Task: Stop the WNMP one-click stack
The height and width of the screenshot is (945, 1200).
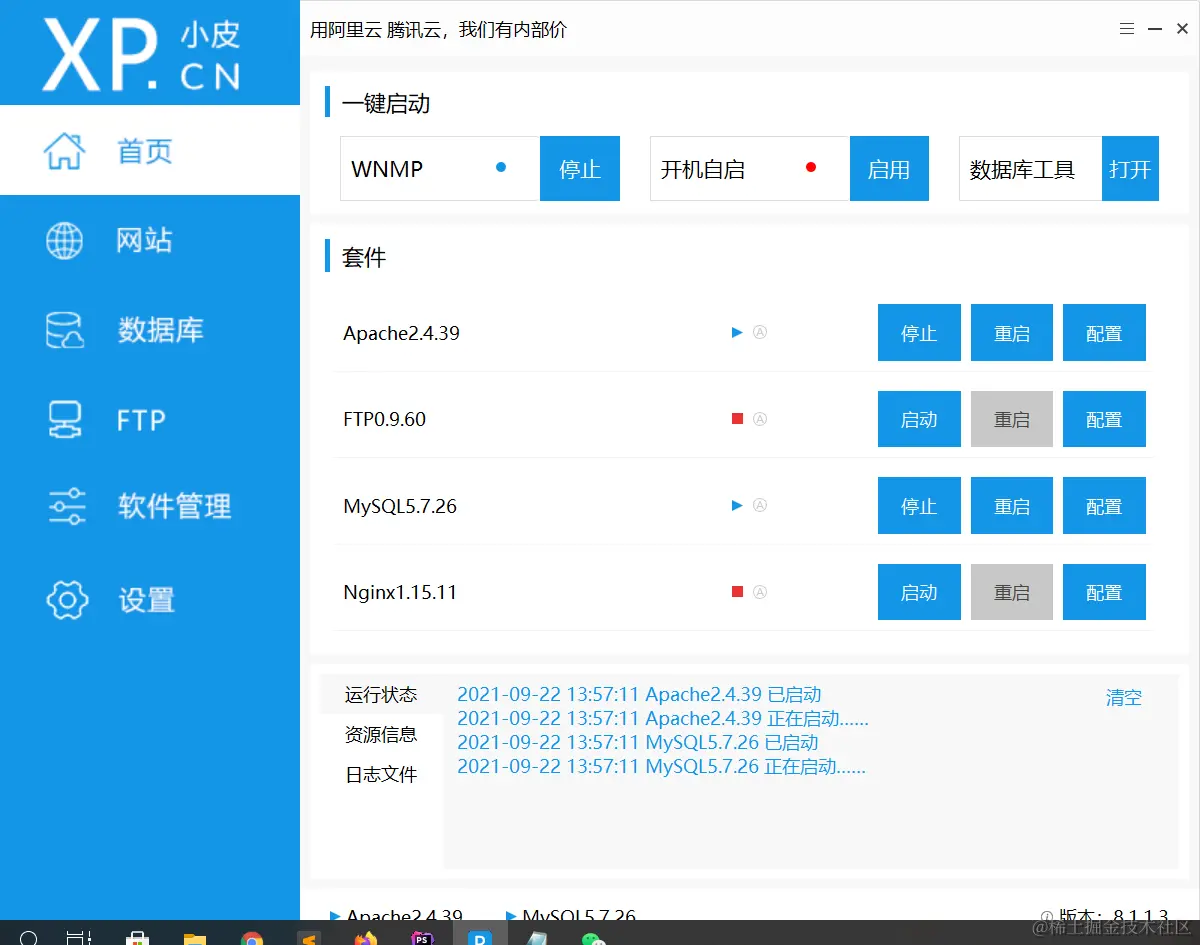Action: point(580,169)
